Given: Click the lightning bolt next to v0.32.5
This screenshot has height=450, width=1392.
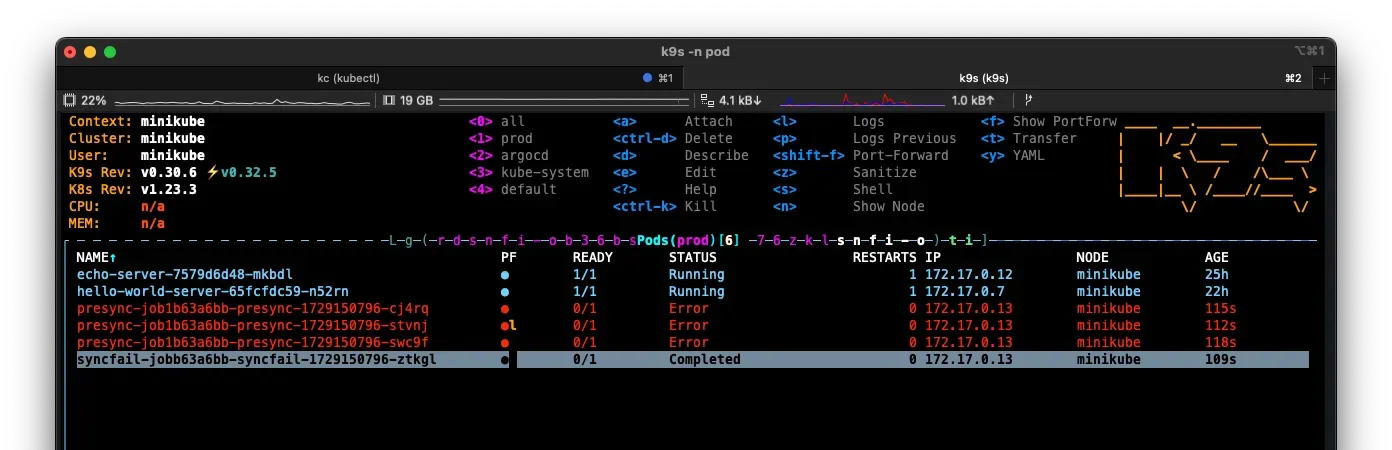Looking at the screenshot, I should (213, 172).
